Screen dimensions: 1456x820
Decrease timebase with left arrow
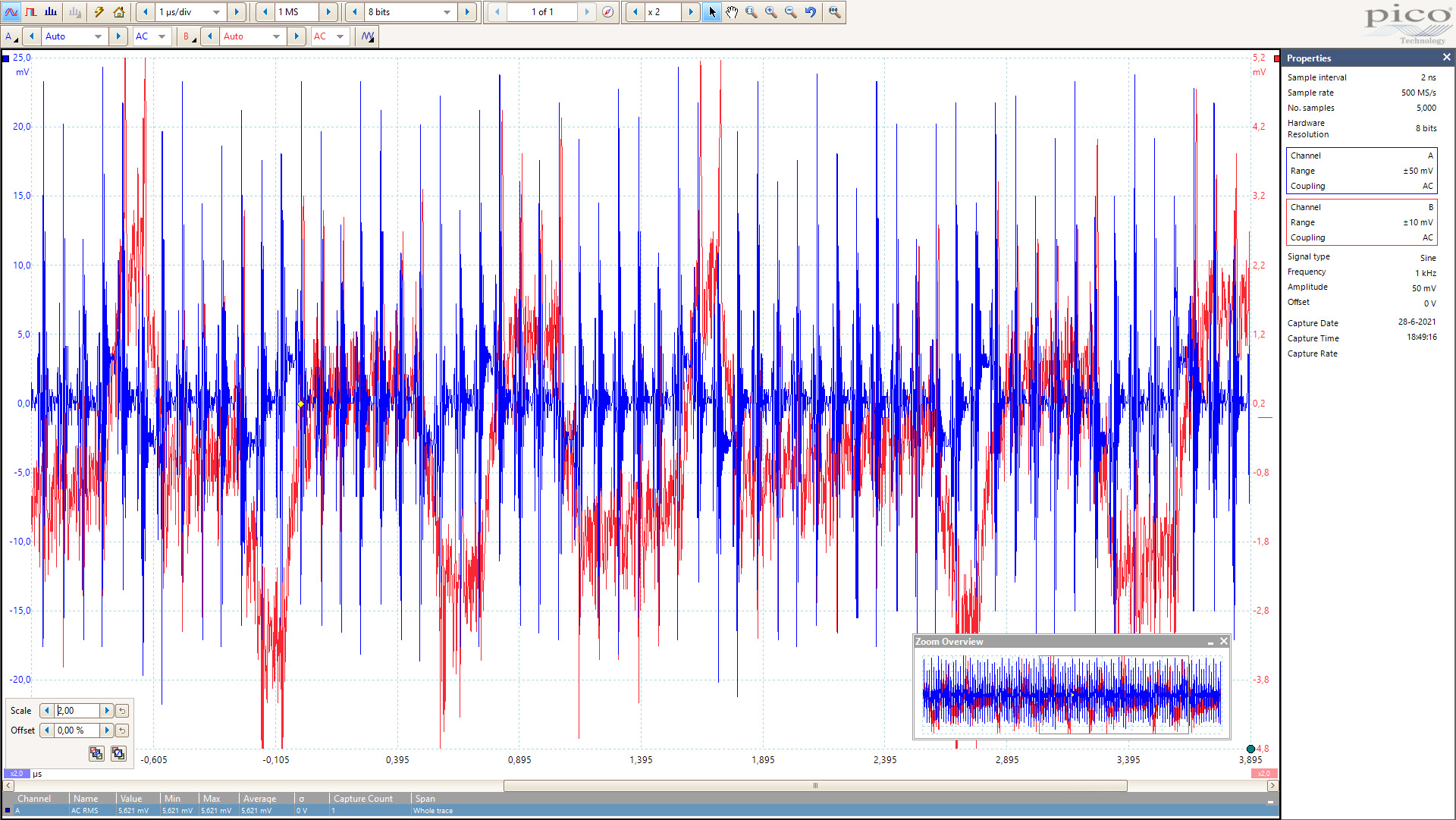click(145, 12)
